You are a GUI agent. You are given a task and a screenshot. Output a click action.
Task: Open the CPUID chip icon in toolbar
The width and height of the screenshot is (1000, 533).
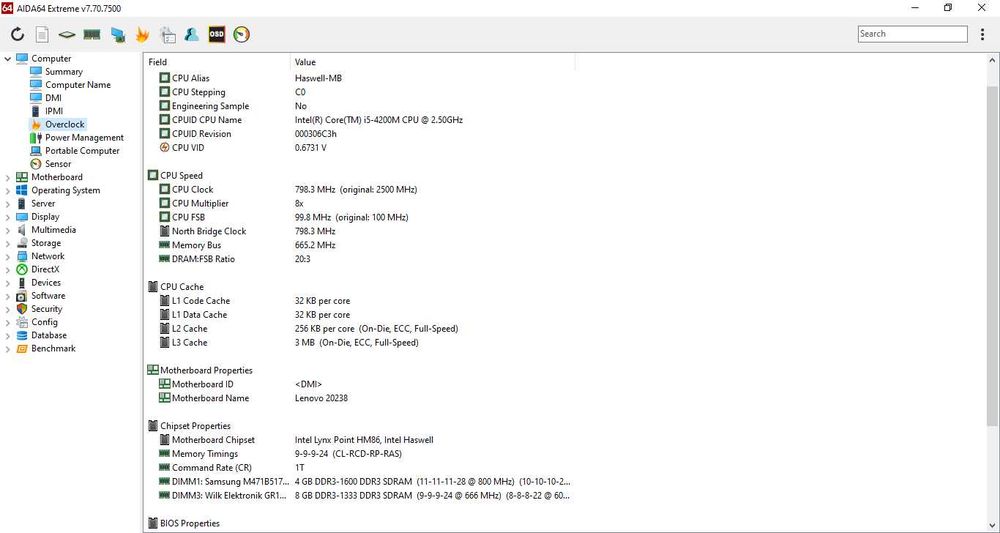coord(67,34)
